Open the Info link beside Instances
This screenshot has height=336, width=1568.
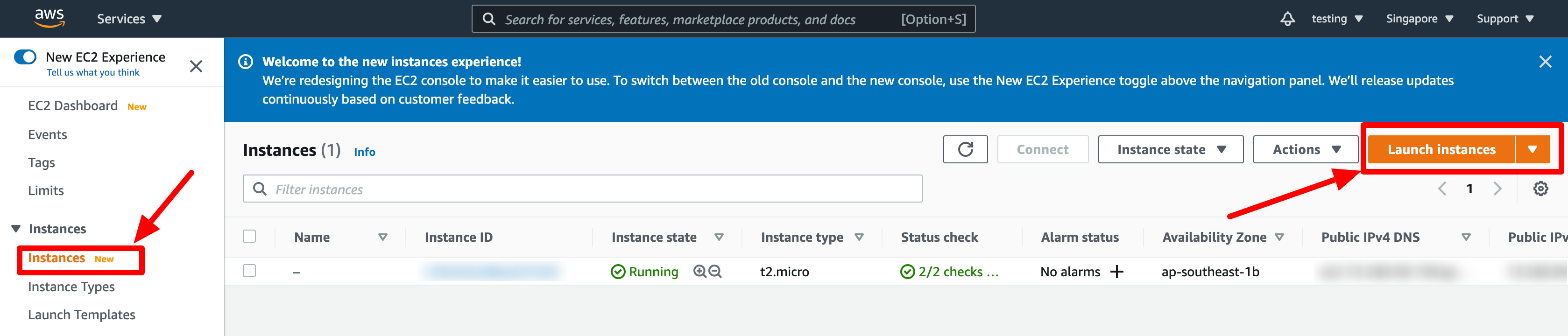coord(365,152)
